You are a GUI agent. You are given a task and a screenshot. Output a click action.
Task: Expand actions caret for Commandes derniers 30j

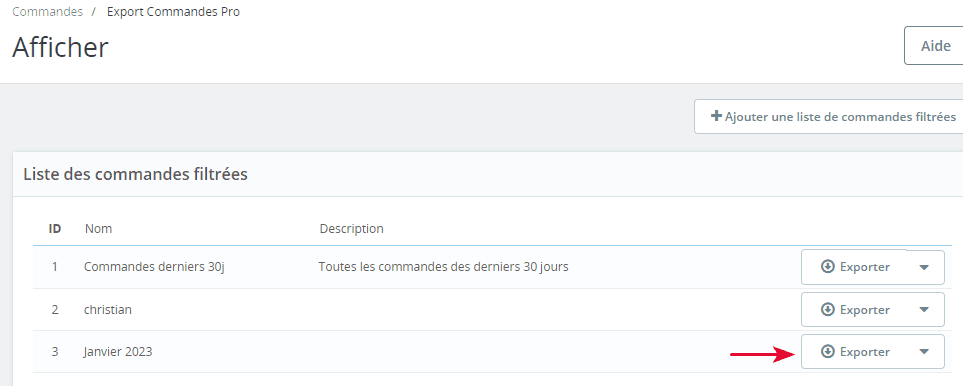[x=924, y=267]
